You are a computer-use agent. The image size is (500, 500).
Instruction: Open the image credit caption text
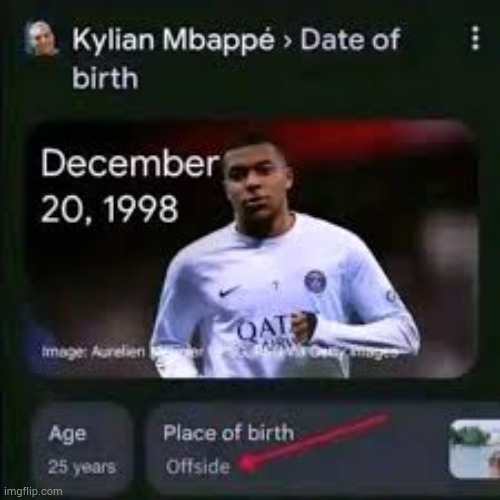220,352
